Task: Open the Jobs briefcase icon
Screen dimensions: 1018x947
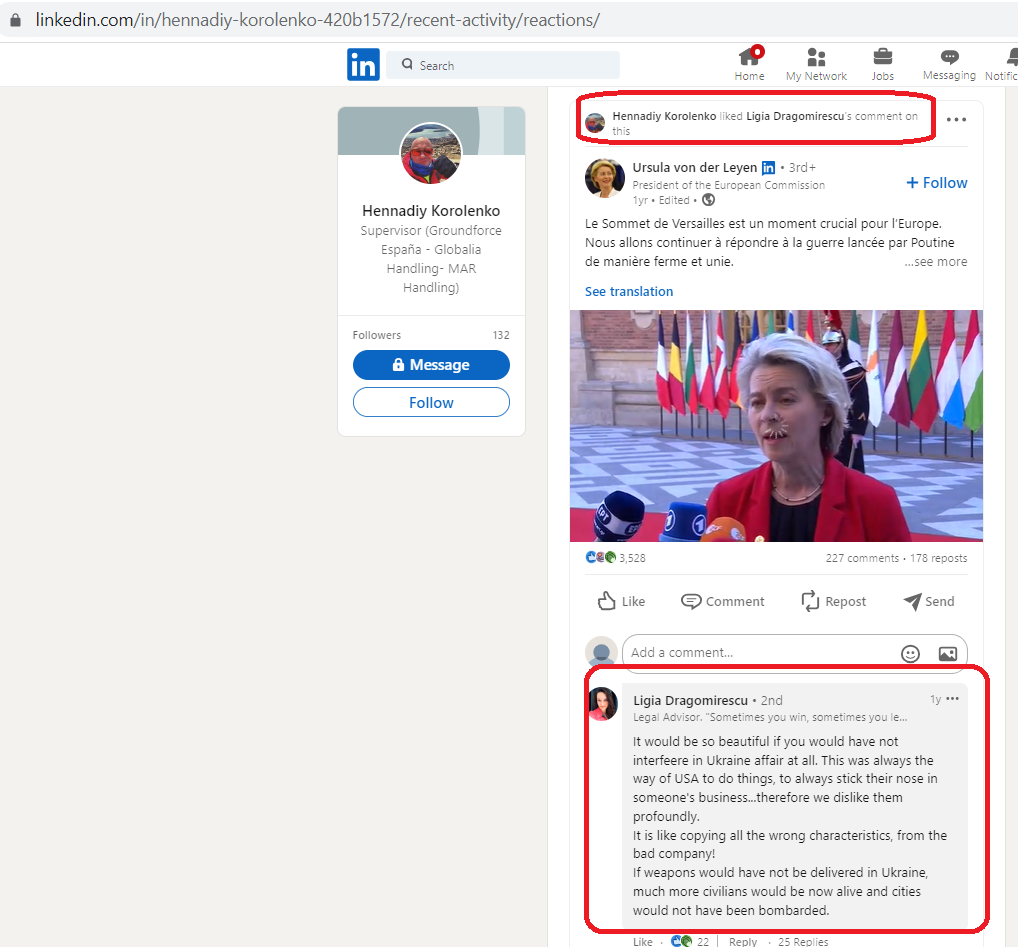Action: click(882, 64)
